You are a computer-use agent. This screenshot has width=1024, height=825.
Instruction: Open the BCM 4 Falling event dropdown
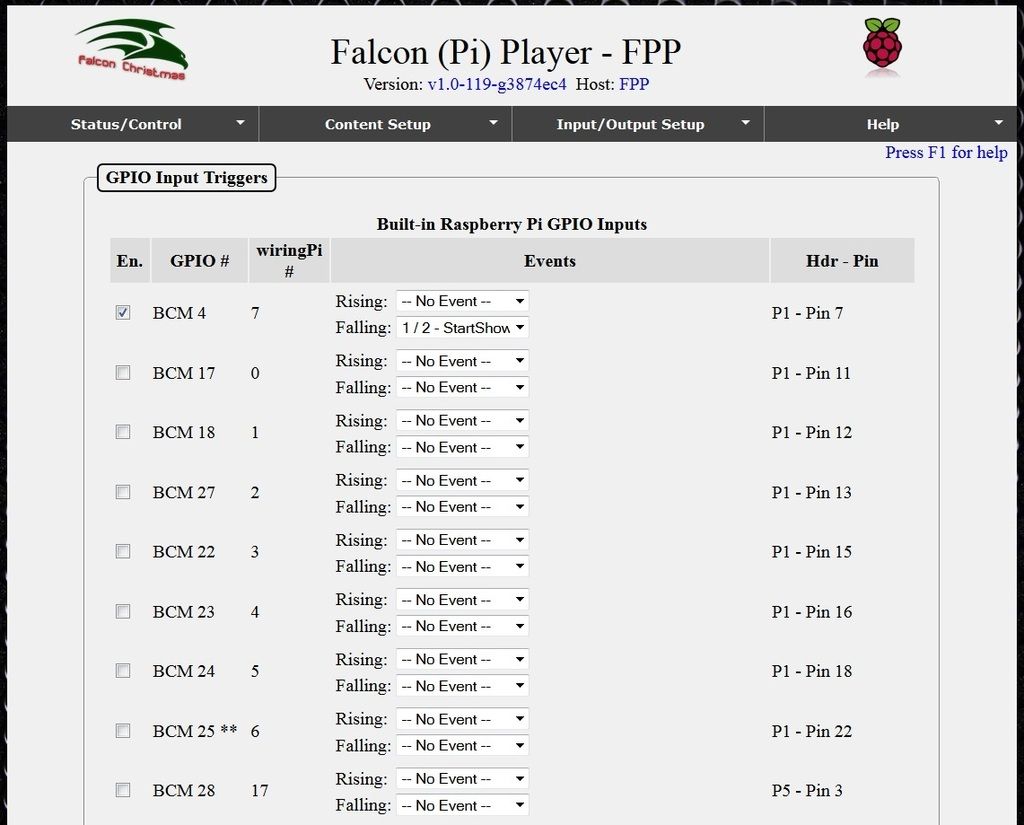pos(462,328)
